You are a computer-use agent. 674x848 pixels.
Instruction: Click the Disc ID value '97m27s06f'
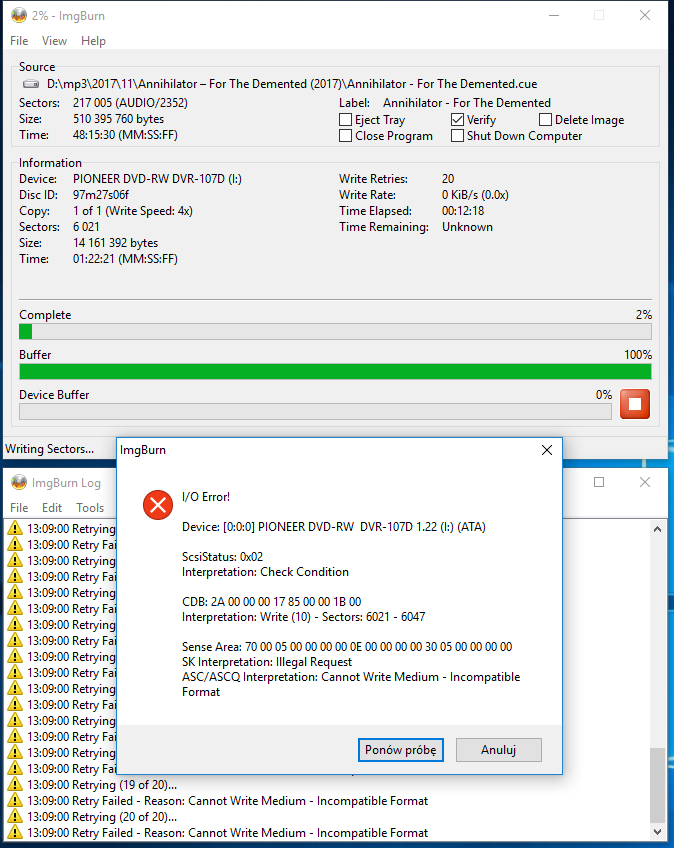point(101,195)
